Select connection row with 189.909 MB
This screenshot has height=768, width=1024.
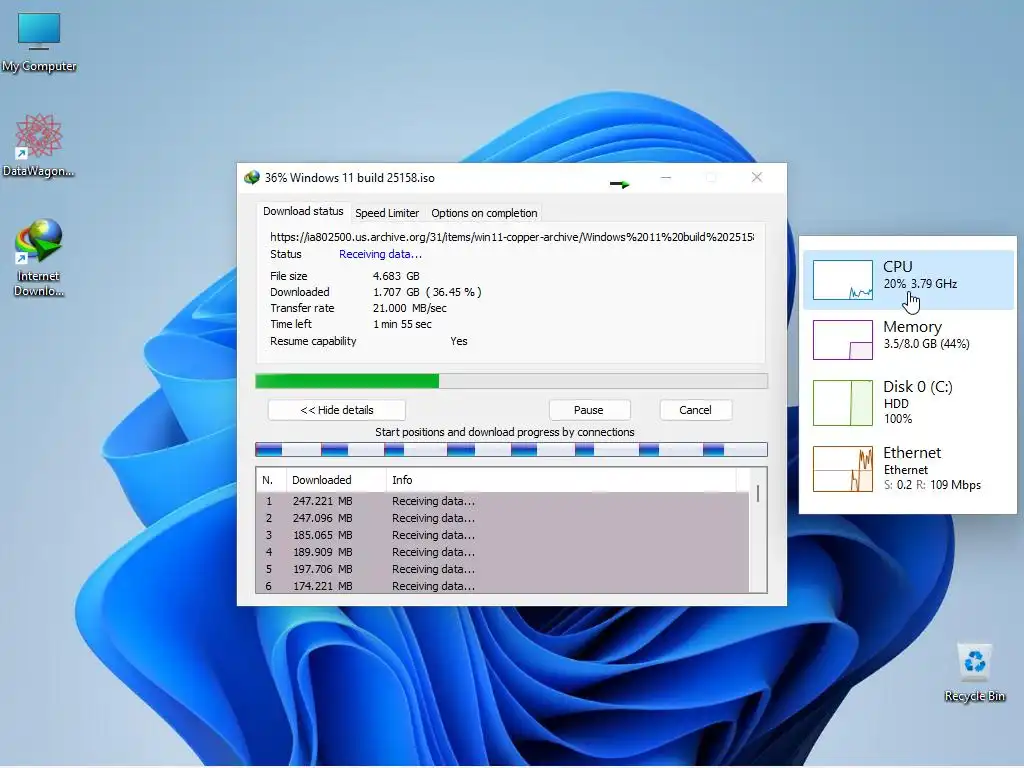point(503,552)
